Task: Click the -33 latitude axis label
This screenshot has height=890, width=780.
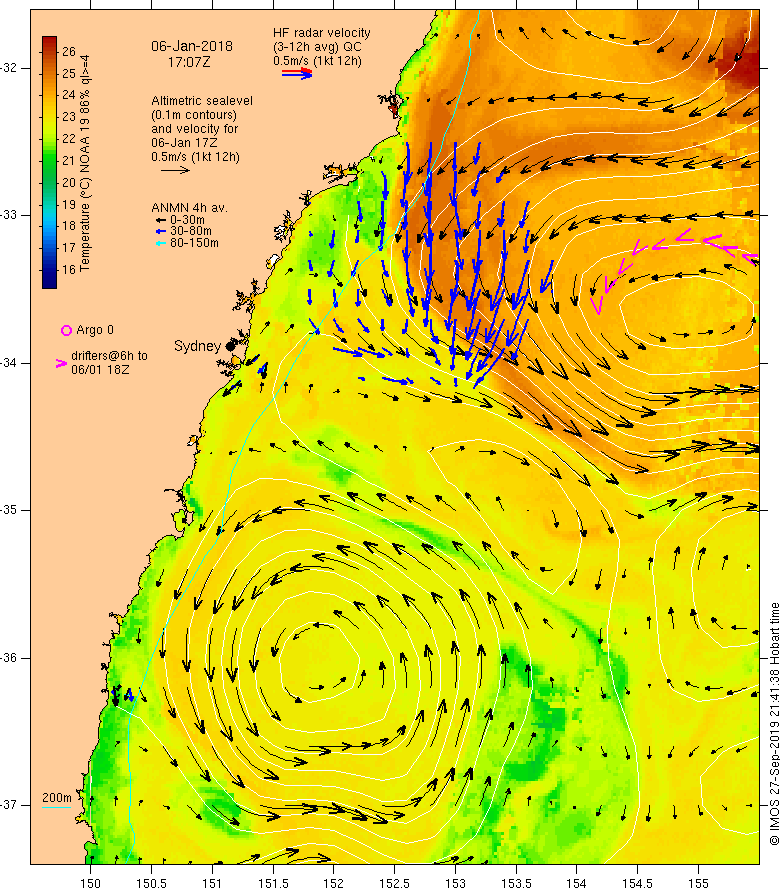Action: [9, 215]
